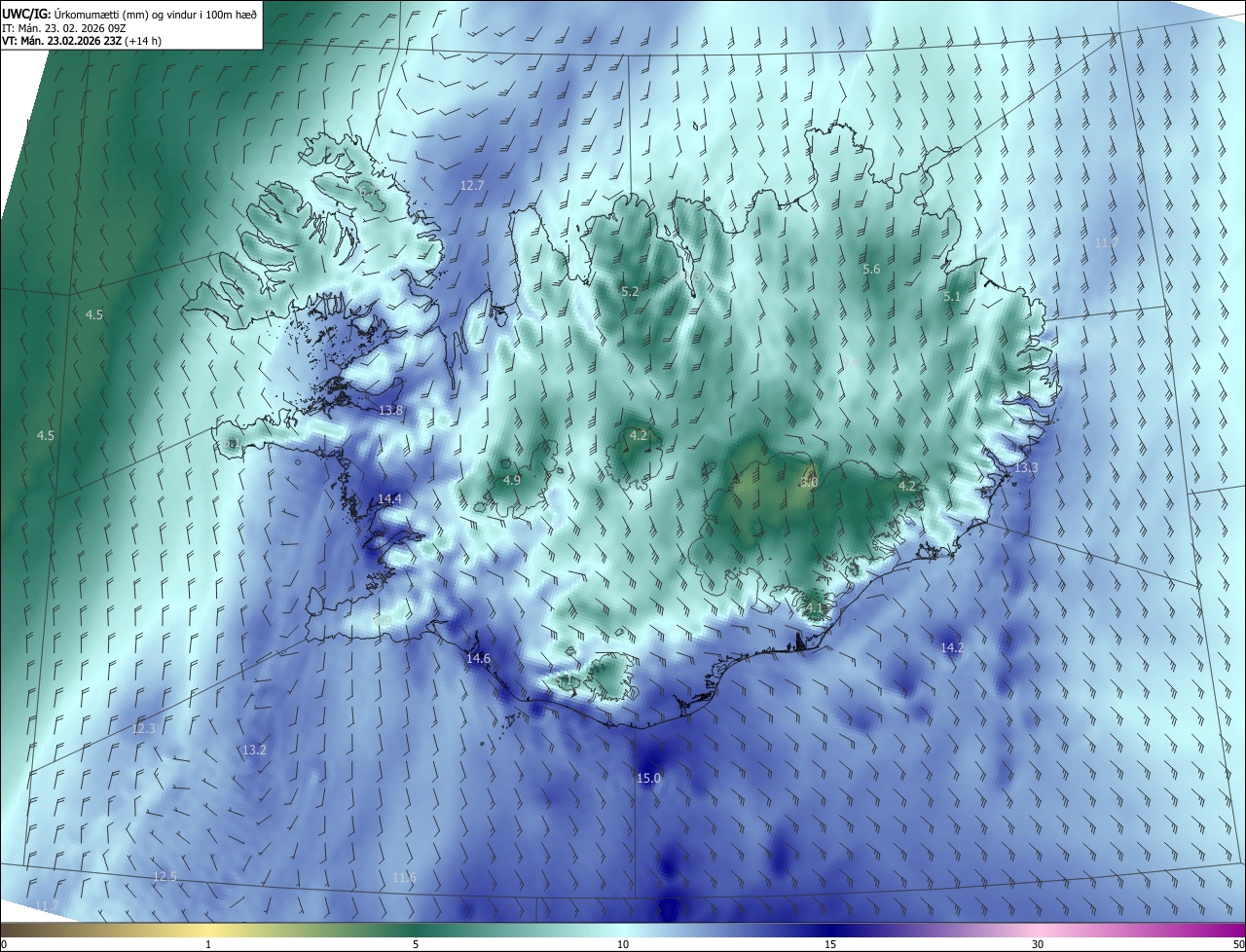The height and width of the screenshot is (952, 1246).
Task: Select the 14.2 value label
Action: 952,647
